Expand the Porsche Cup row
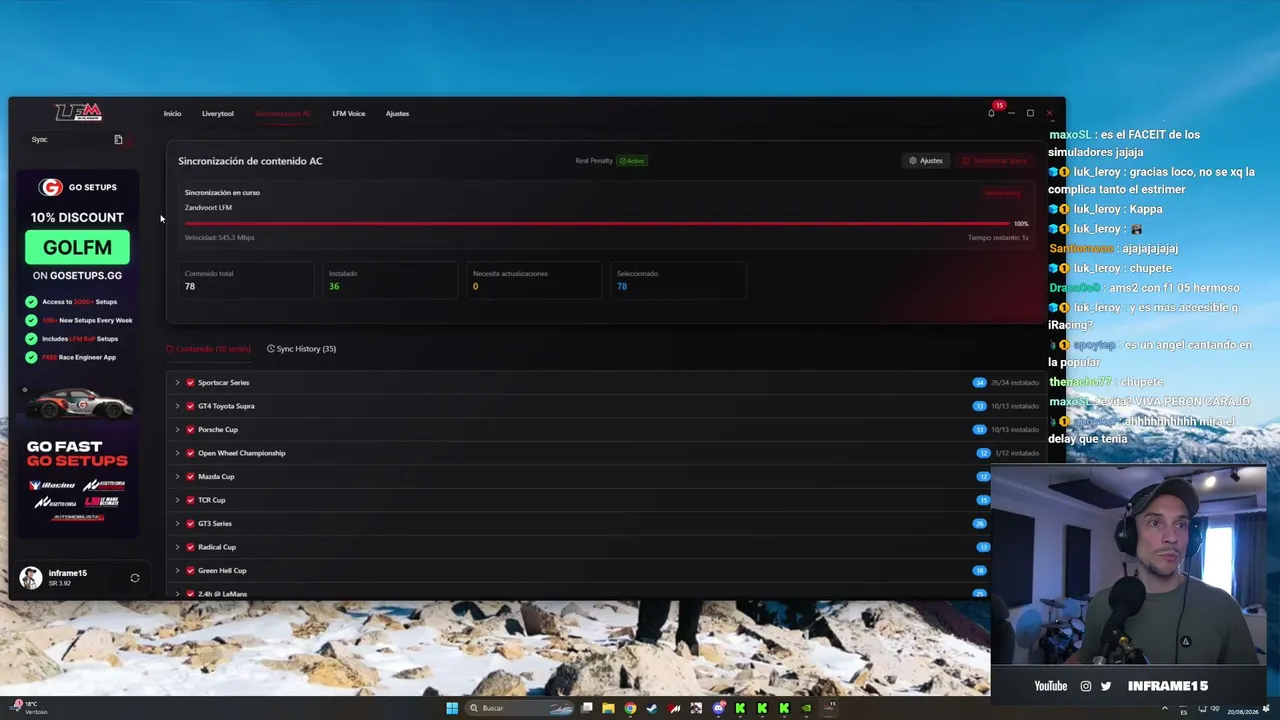 click(177, 430)
